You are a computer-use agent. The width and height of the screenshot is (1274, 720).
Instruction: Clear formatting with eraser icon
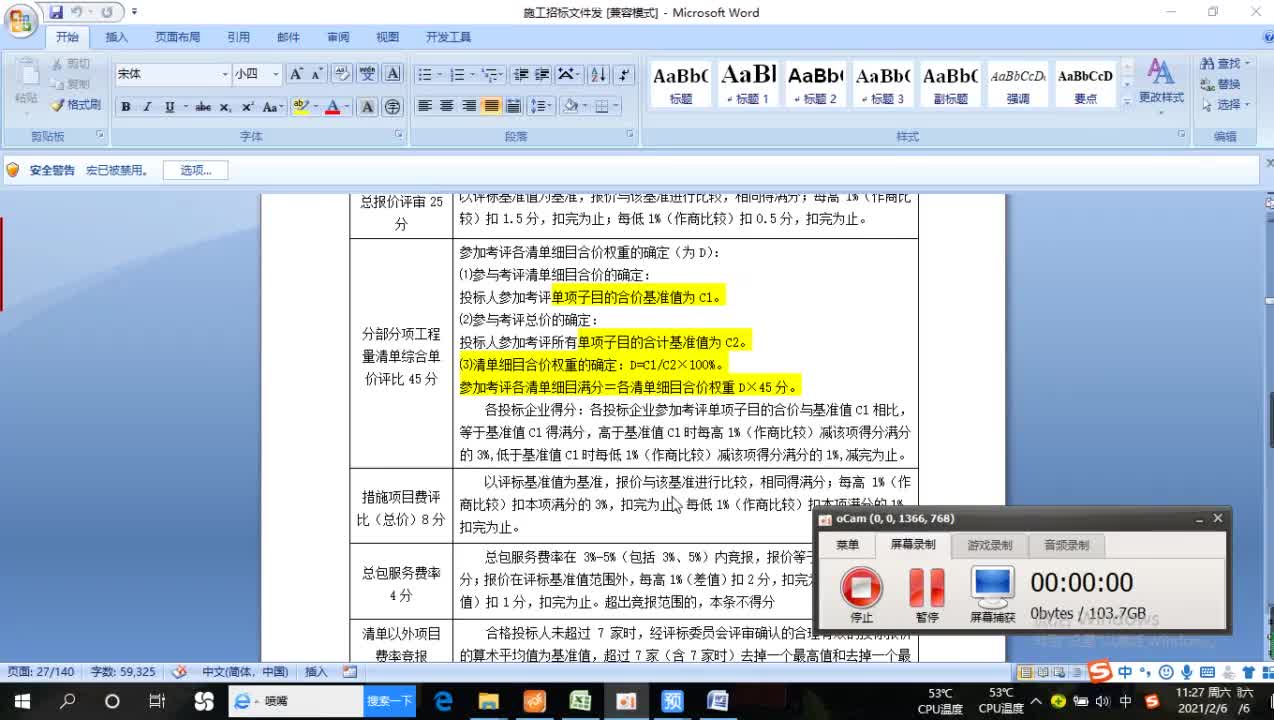tap(342, 74)
